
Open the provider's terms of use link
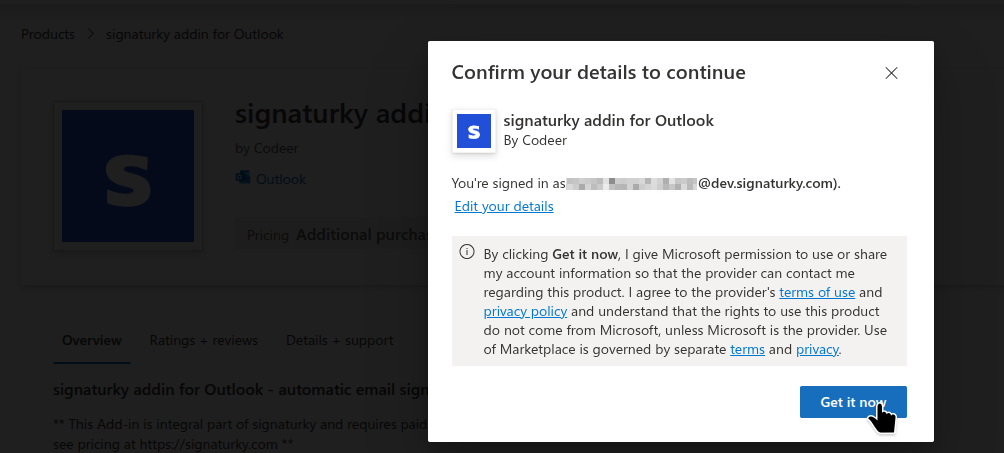coord(816,292)
